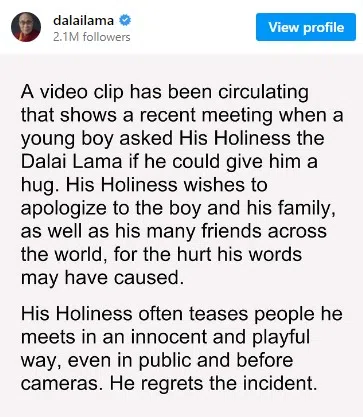Click the word 'apologize' in the post
The width and height of the screenshot is (363, 417).
pos(63,209)
